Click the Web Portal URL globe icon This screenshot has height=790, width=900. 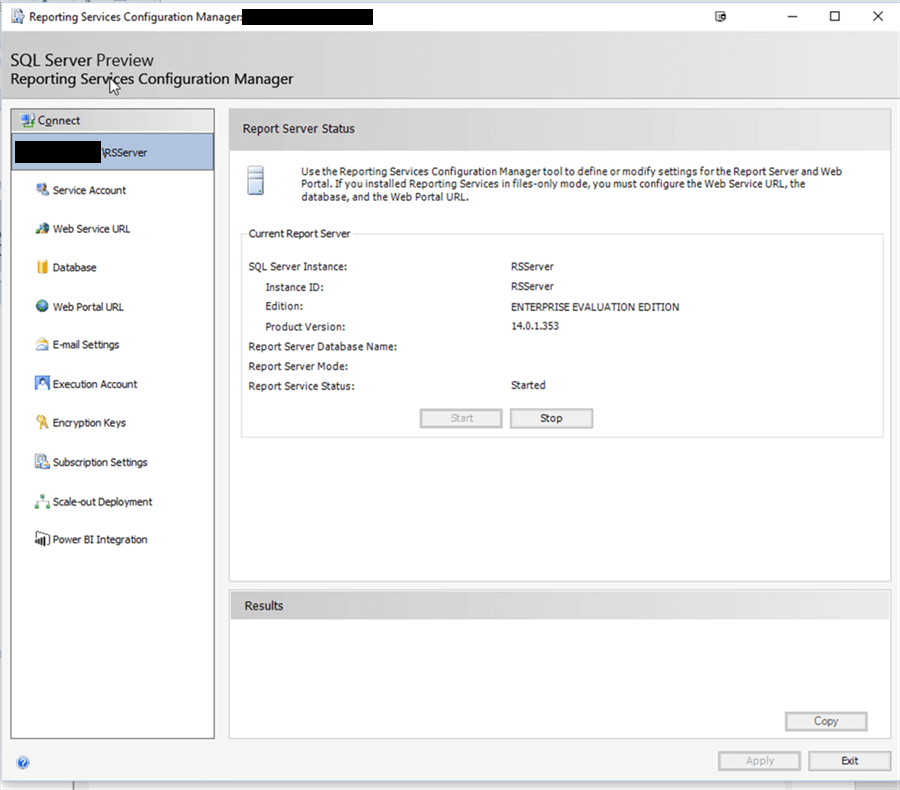coord(42,306)
